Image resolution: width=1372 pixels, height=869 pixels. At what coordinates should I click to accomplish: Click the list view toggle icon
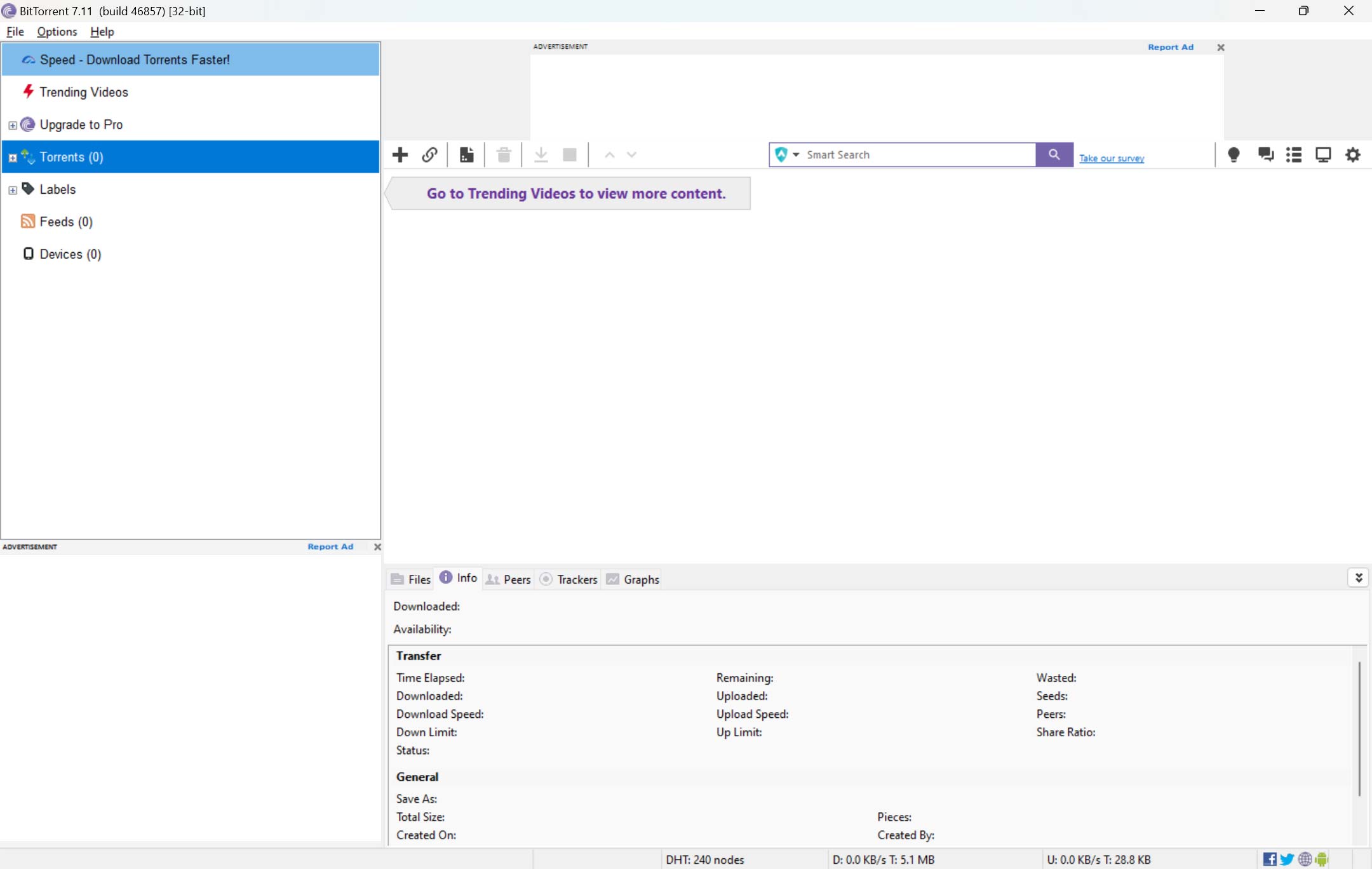[1294, 155]
